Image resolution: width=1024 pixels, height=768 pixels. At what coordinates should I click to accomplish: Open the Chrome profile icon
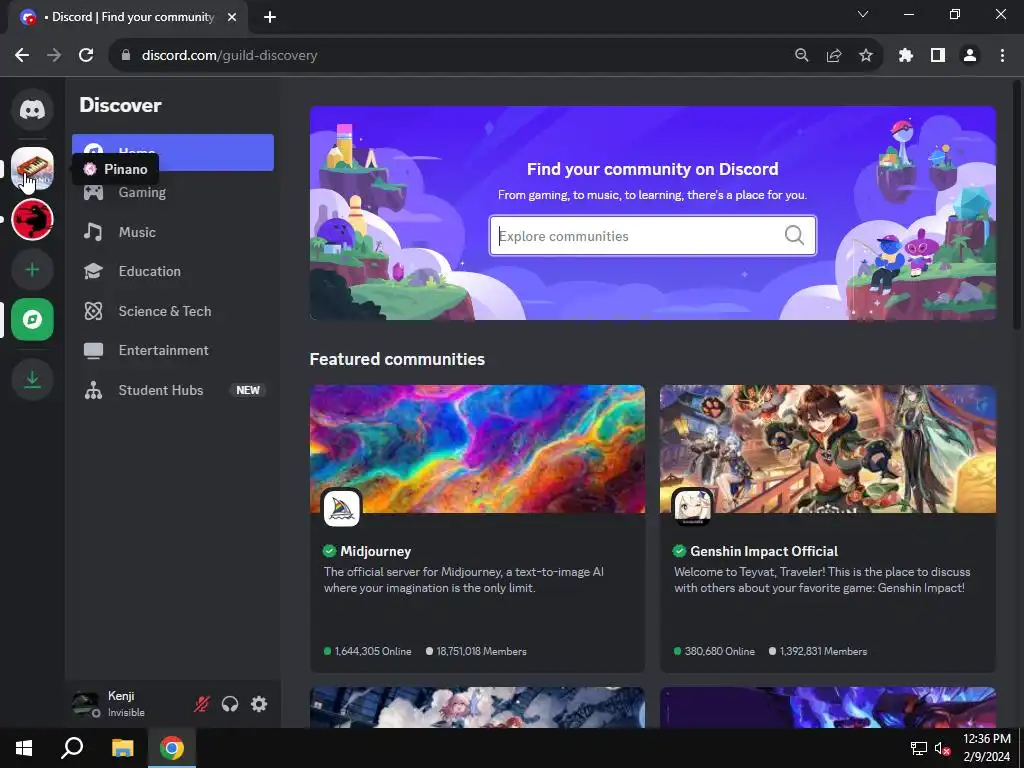coord(970,56)
